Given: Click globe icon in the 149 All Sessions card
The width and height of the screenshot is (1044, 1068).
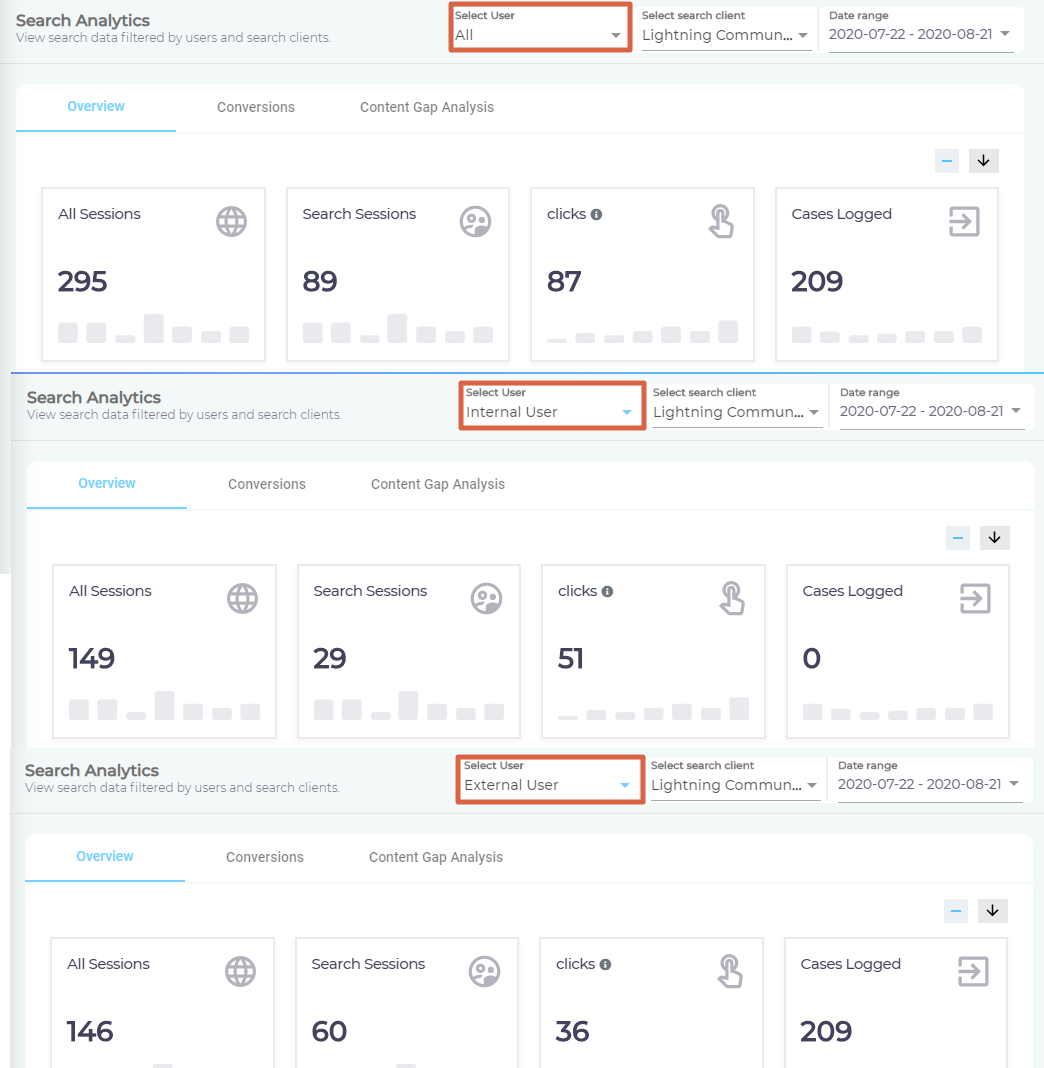Looking at the screenshot, I should [x=242, y=599].
